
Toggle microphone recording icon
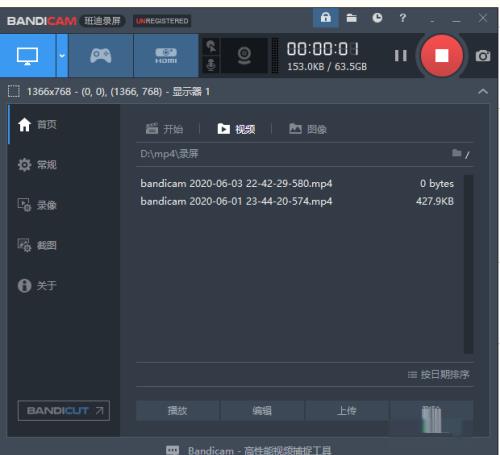(211, 65)
